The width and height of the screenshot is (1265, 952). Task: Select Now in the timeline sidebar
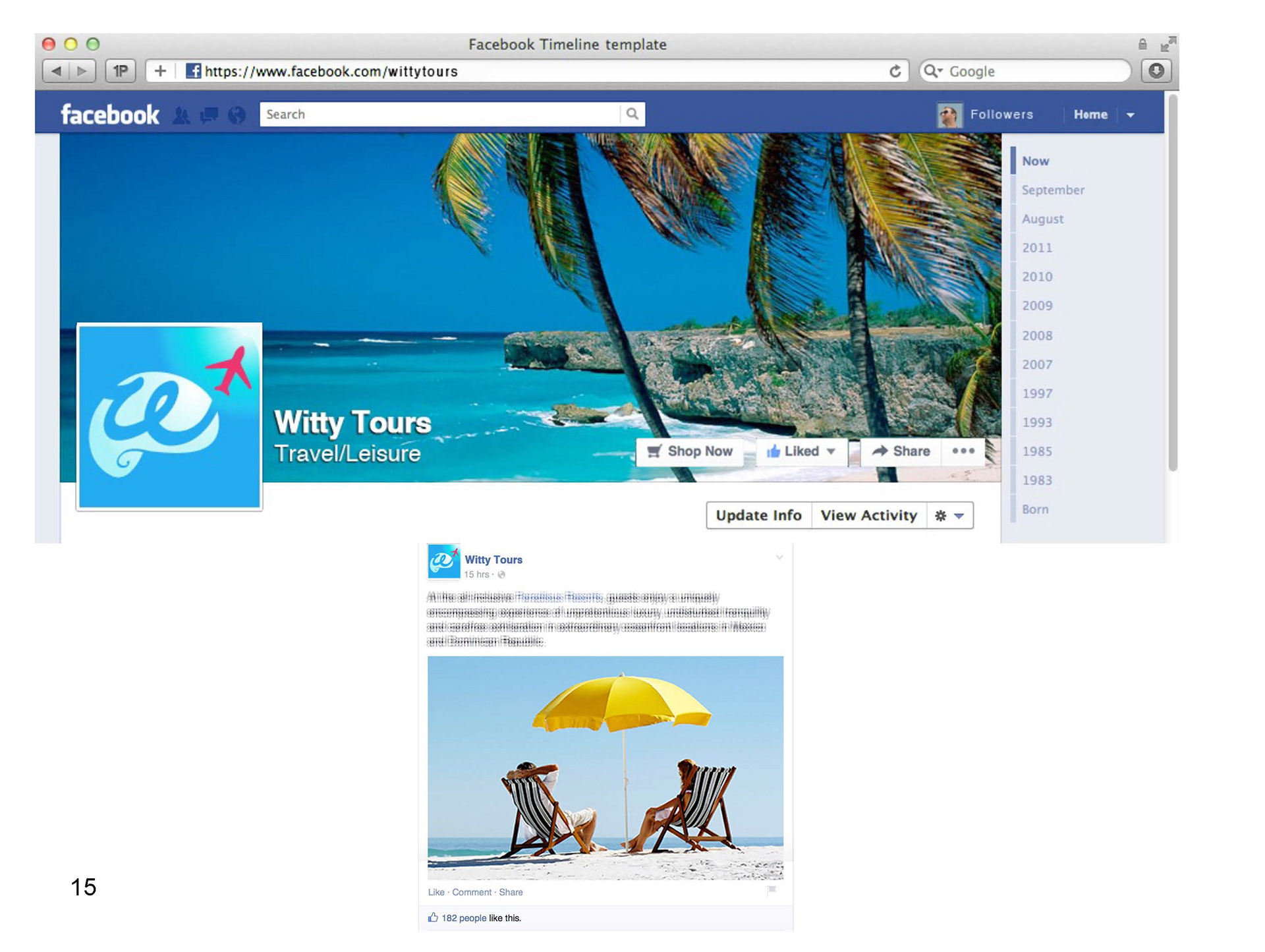click(x=1035, y=161)
